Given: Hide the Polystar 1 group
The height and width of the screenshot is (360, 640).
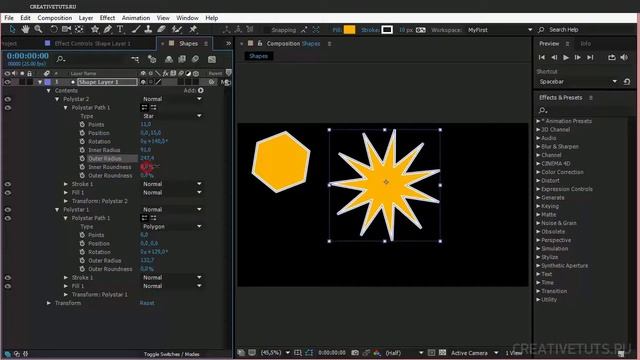Looking at the screenshot, I should pos(7,210).
